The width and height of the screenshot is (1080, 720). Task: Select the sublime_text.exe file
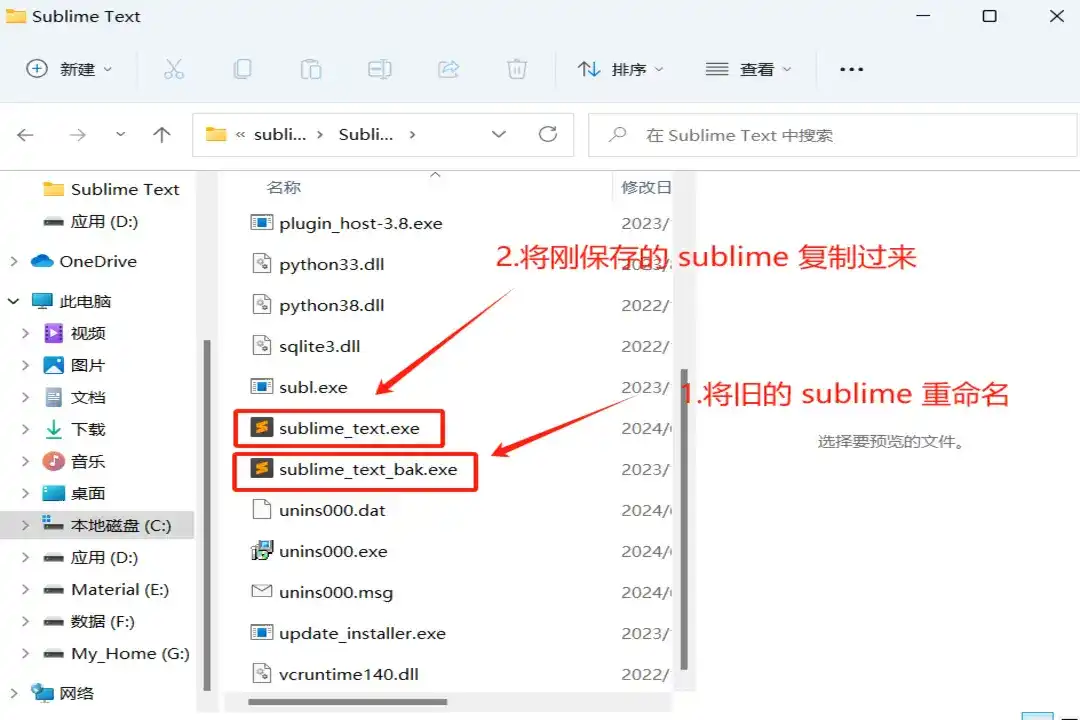349,428
